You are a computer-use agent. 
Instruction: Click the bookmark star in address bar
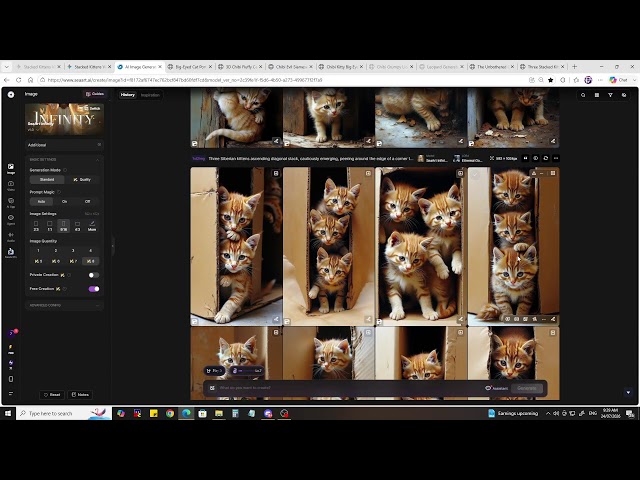551,80
